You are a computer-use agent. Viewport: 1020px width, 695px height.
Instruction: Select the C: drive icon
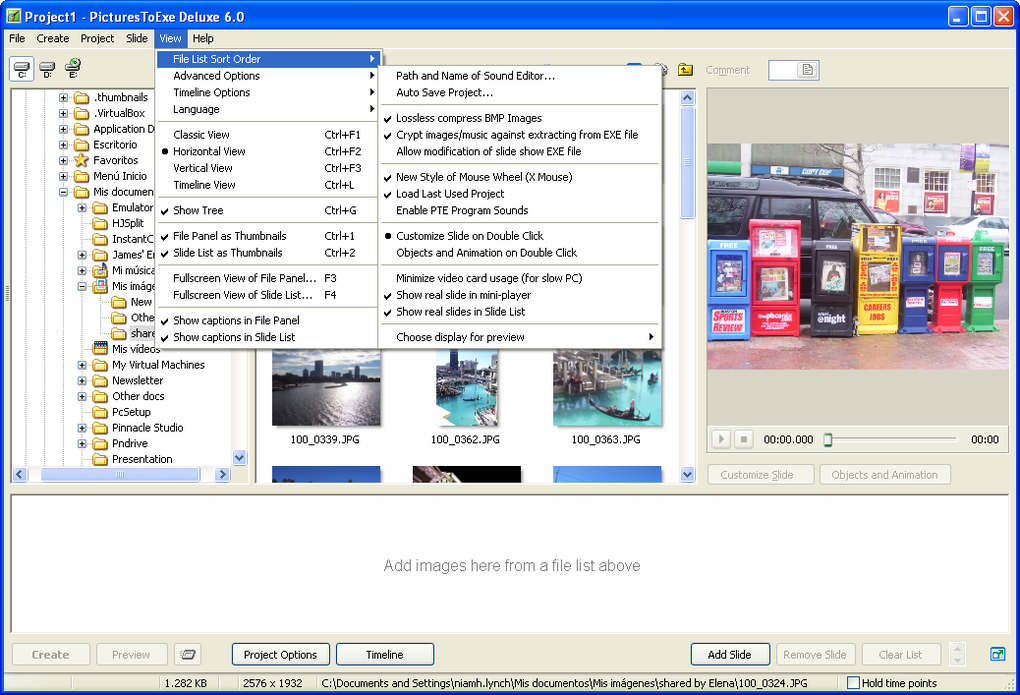tap(21, 68)
